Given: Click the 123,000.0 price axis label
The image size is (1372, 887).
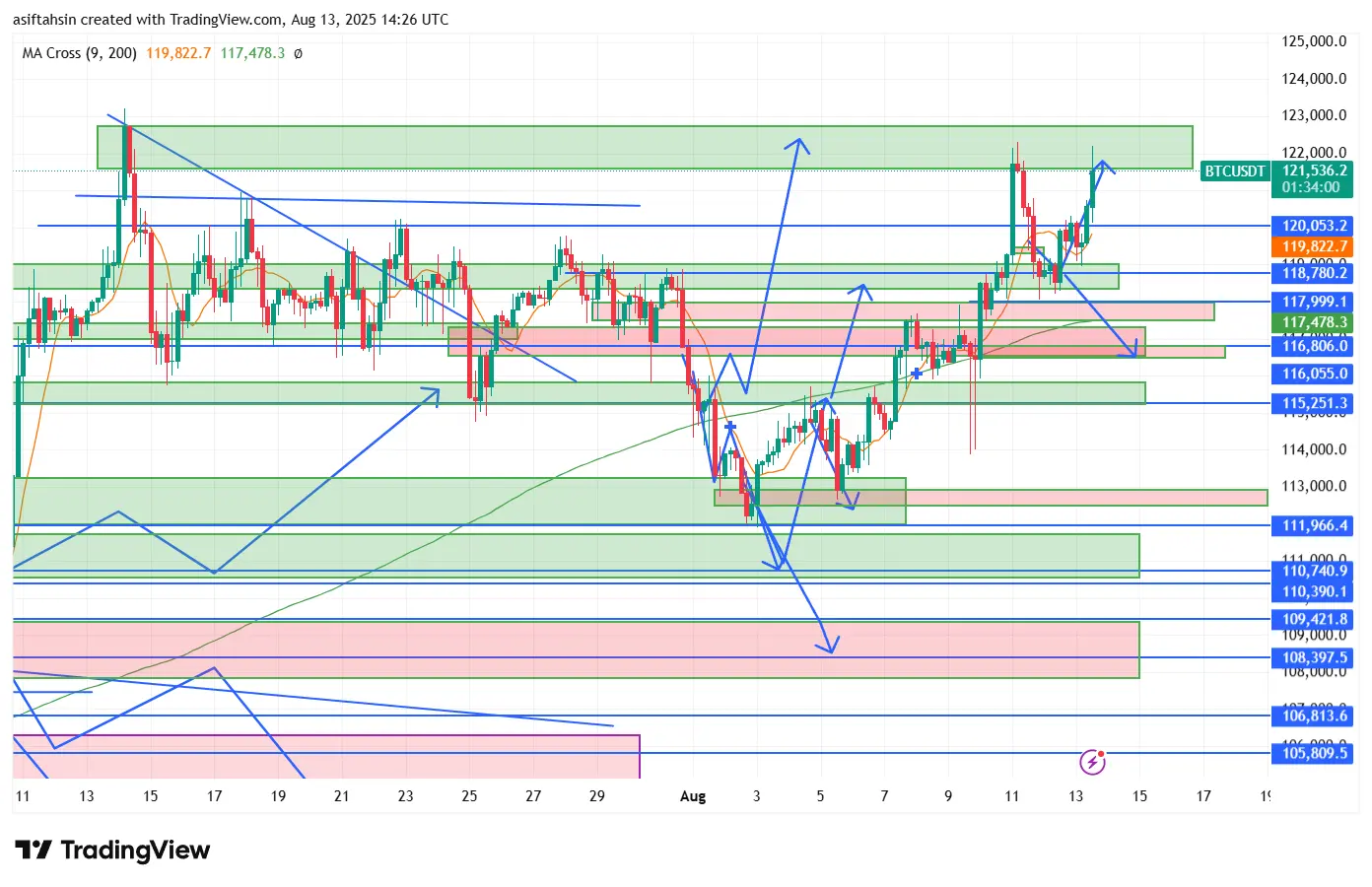Looking at the screenshot, I should [x=1314, y=115].
